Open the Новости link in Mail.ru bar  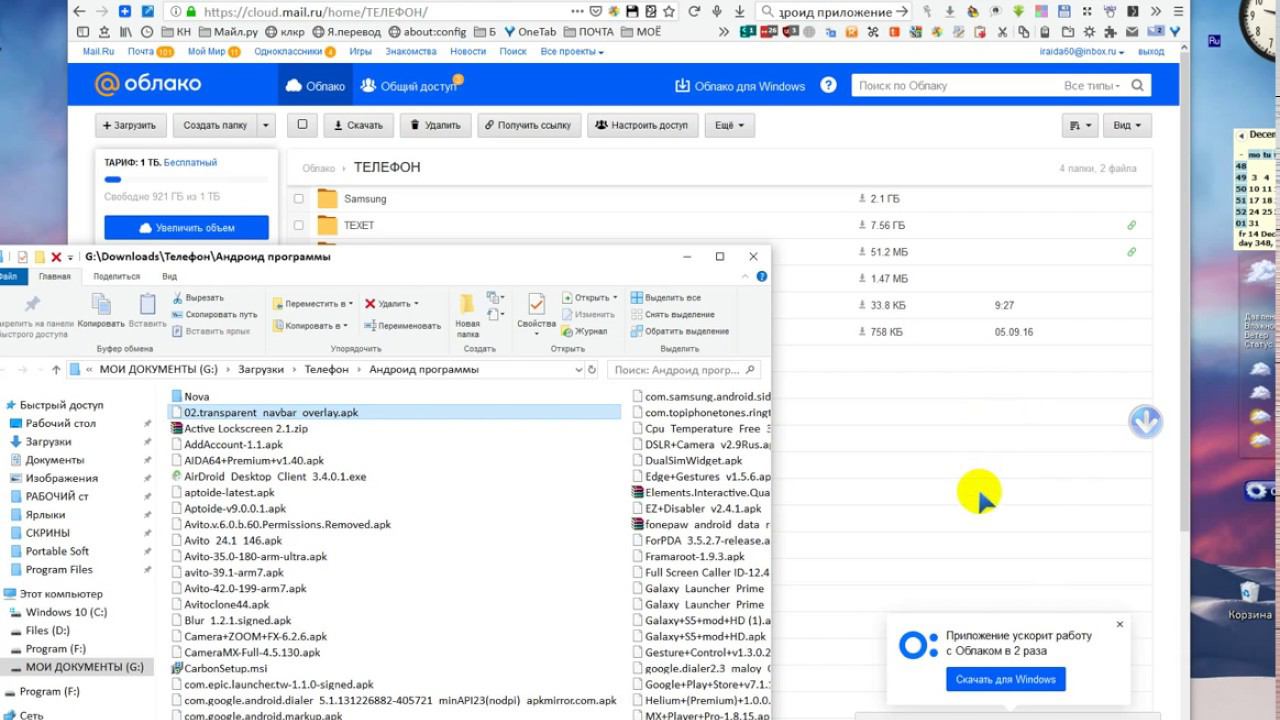(x=468, y=51)
